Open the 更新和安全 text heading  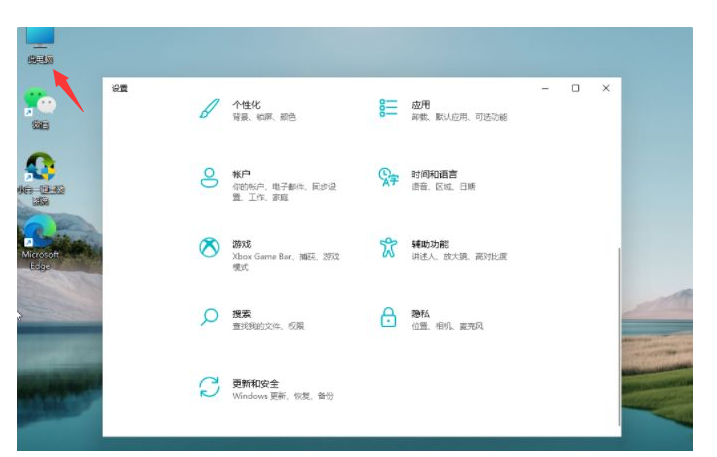coord(256,383)
